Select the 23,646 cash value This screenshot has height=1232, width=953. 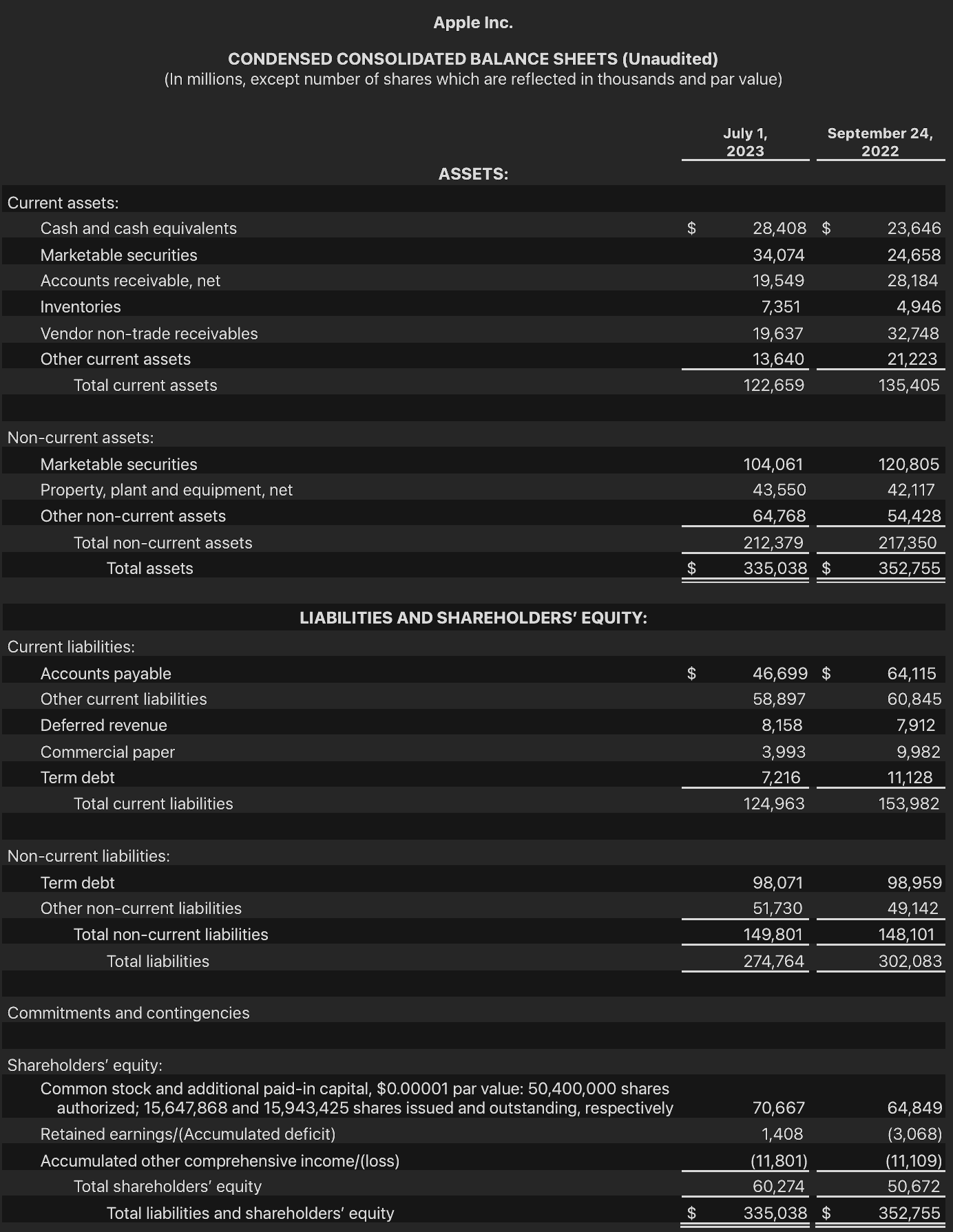(x=914, y=229)
